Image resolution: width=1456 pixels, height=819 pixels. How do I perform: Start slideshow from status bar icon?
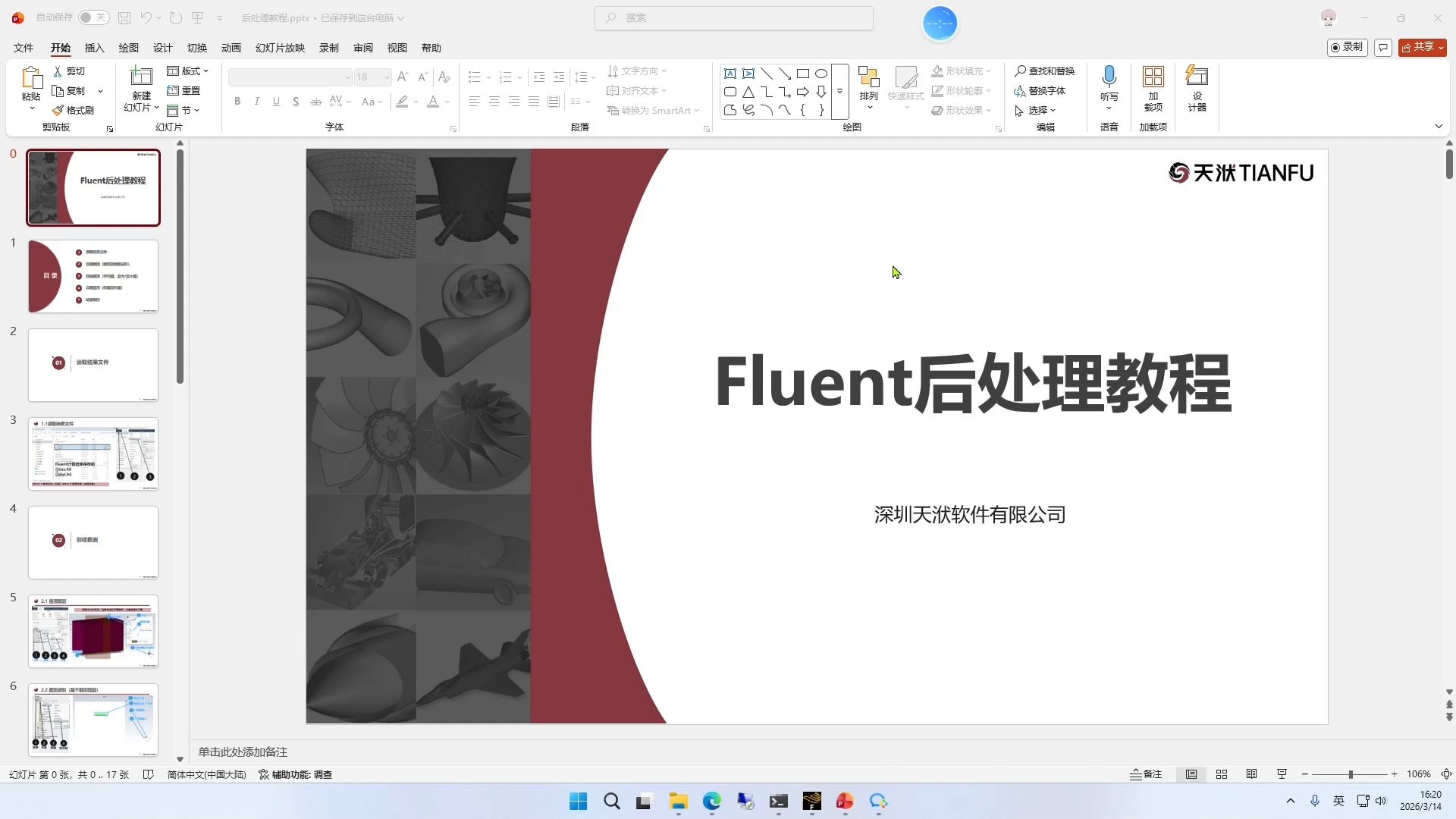click(1282, 774)
